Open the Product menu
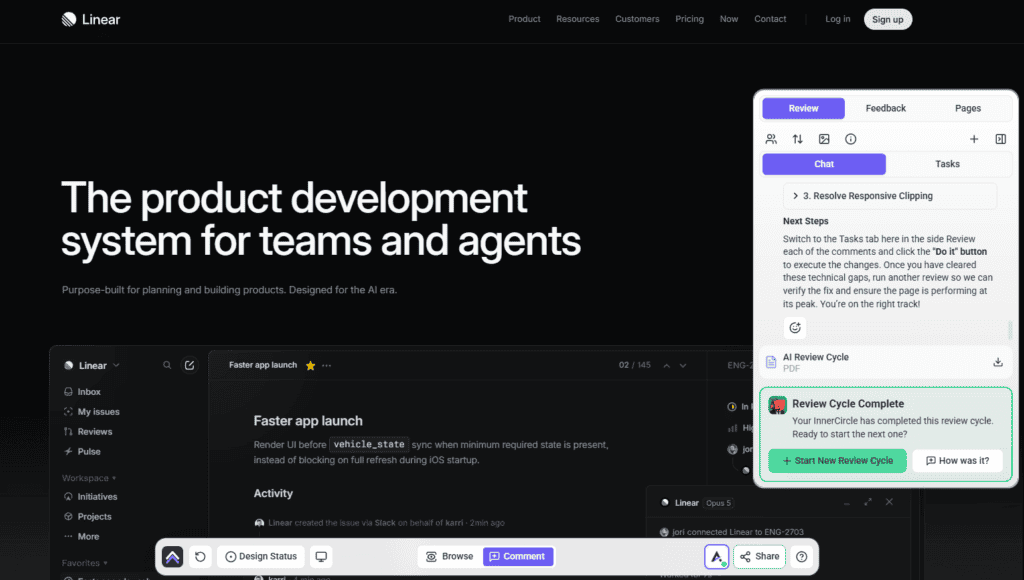The height and width of the screenshot is (580, 1024). click(524, 19)
